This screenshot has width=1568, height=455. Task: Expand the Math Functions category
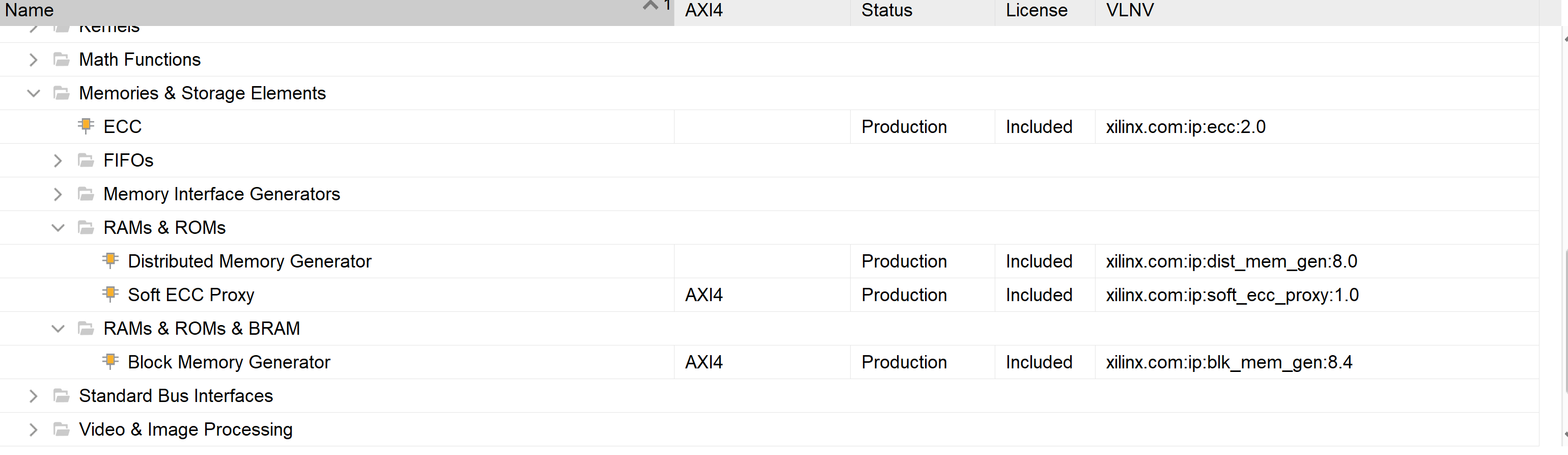coord(34,60)
